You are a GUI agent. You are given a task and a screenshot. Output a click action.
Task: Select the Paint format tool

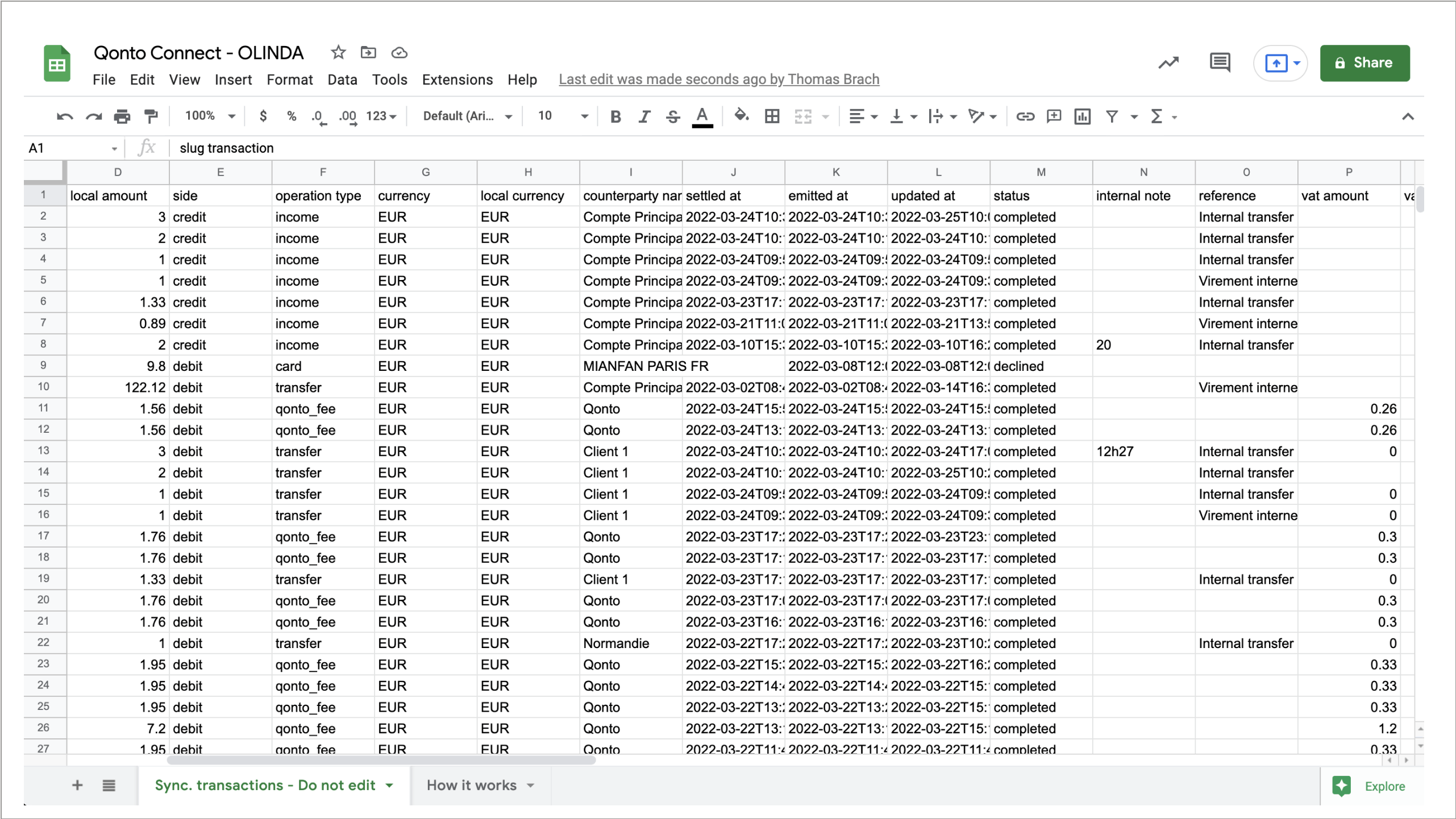pos(151,116)
